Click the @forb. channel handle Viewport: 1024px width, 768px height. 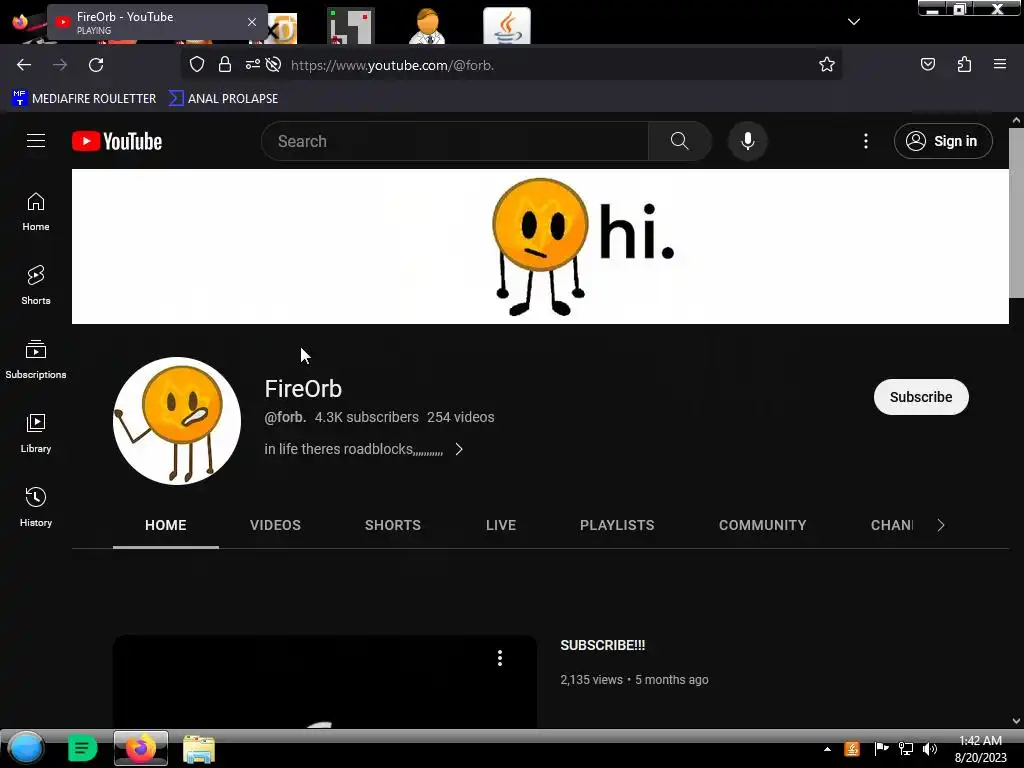[x=285, y=417]
